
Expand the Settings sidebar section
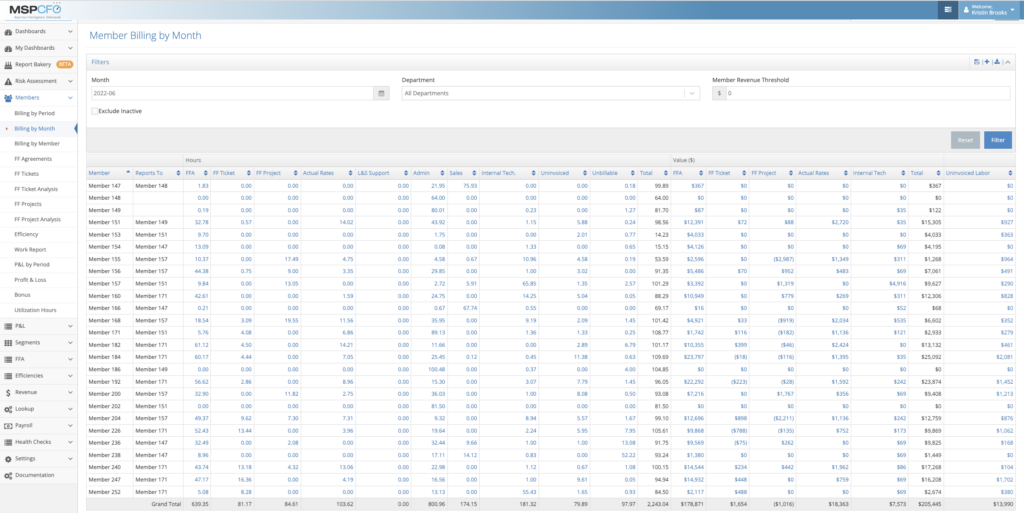coord(38,459)
